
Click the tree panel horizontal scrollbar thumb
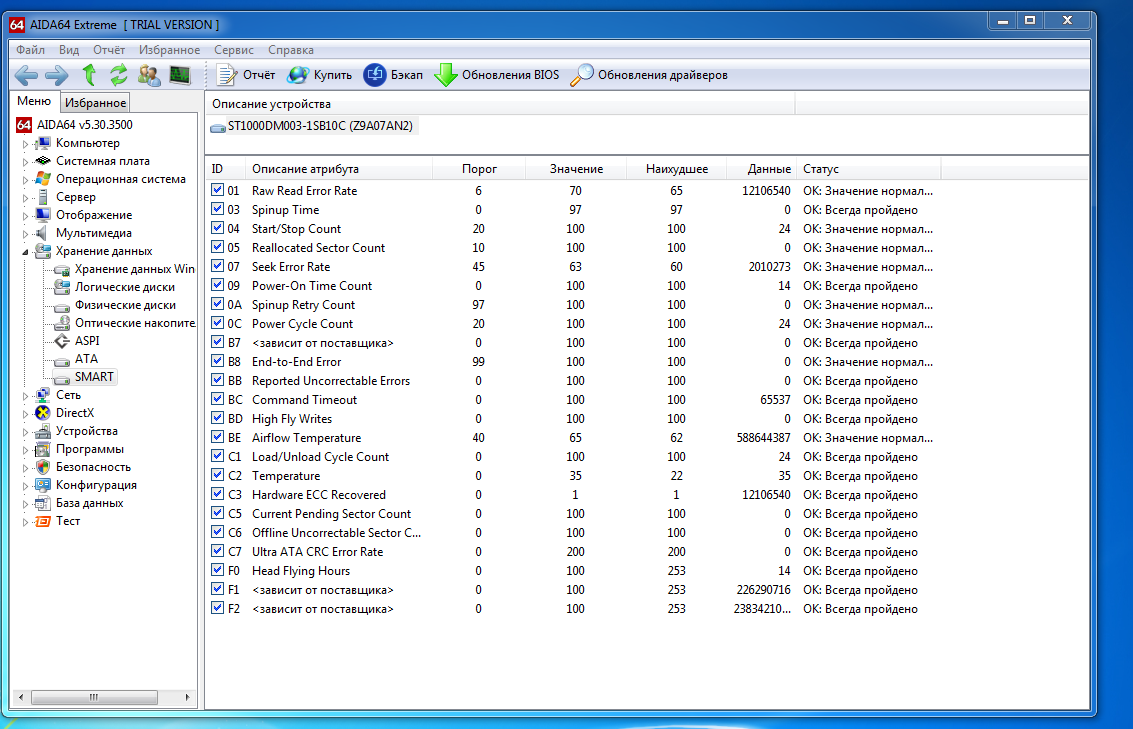(94, 697)
